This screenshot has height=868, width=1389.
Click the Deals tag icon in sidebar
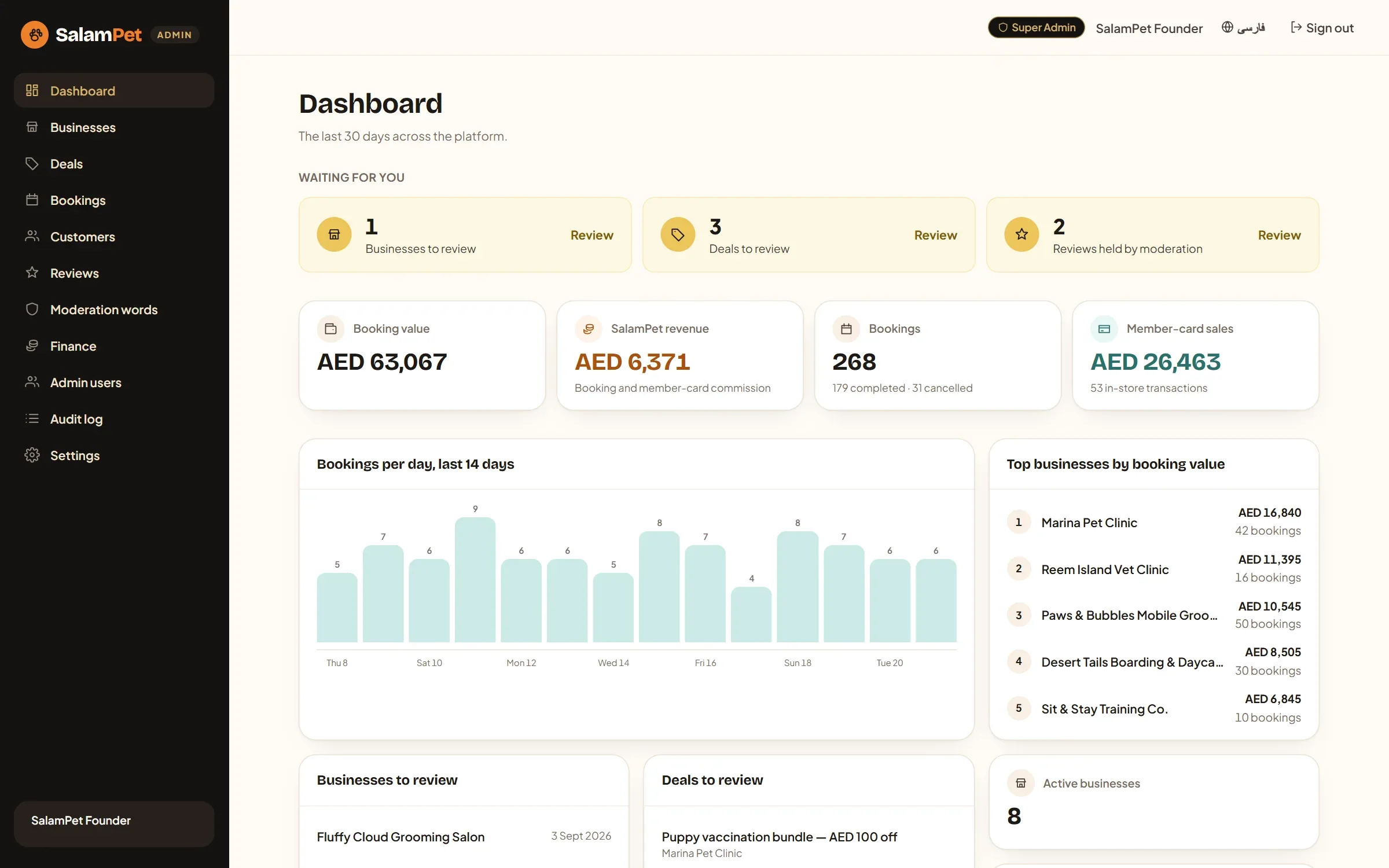(32, 163)
